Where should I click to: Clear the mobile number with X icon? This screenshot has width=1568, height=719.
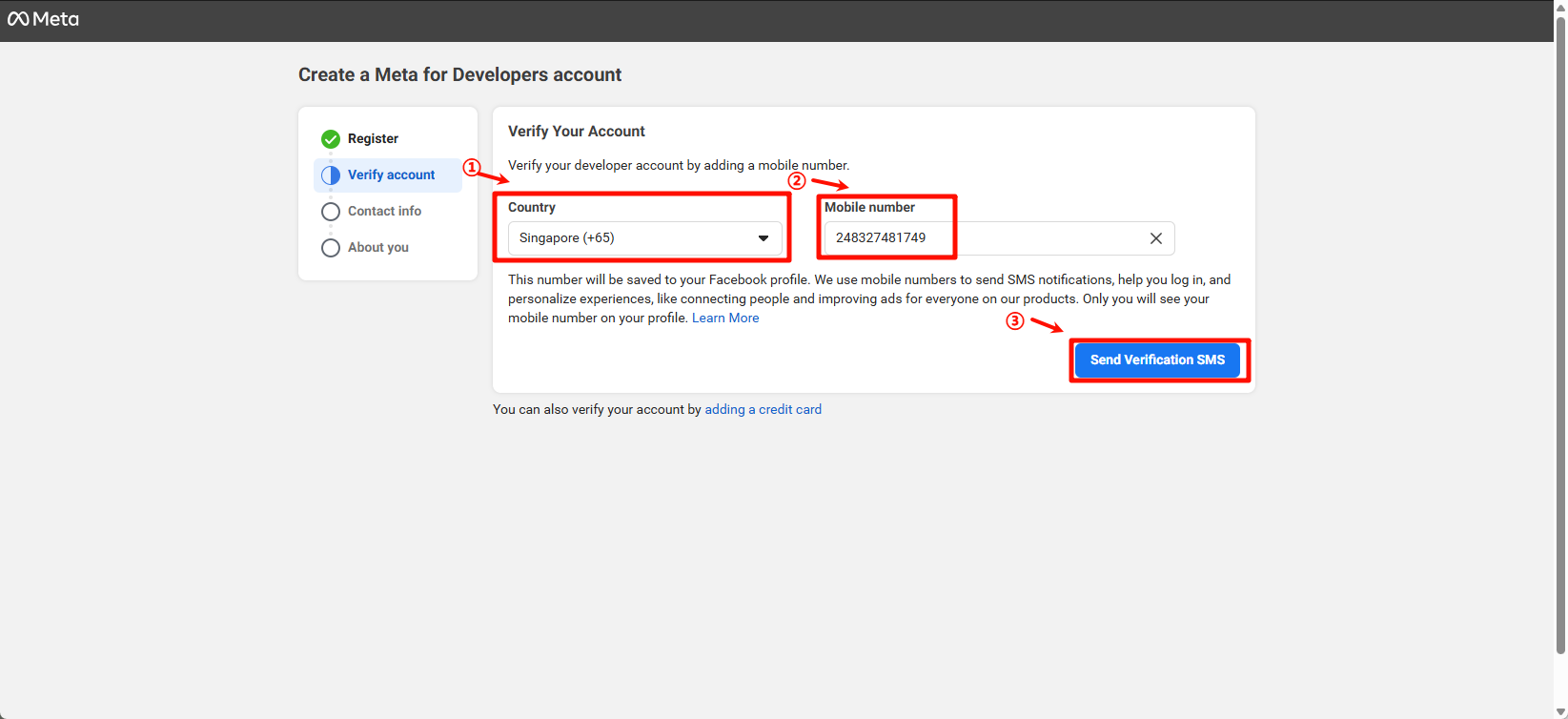coord(1155,238)
